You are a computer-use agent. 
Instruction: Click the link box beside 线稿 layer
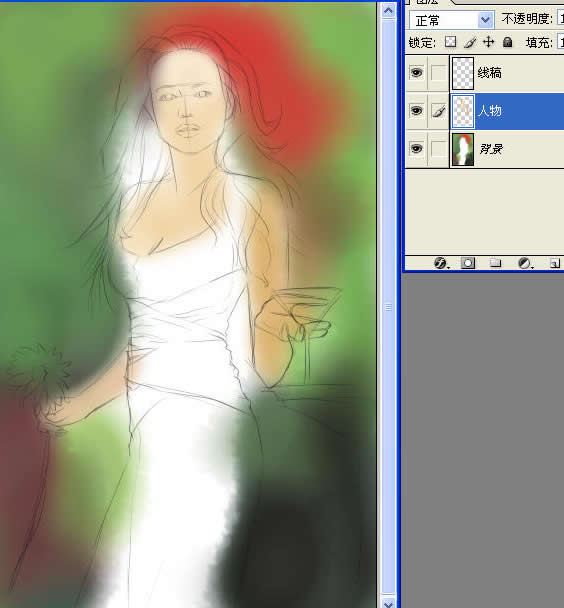click(438, 73)
